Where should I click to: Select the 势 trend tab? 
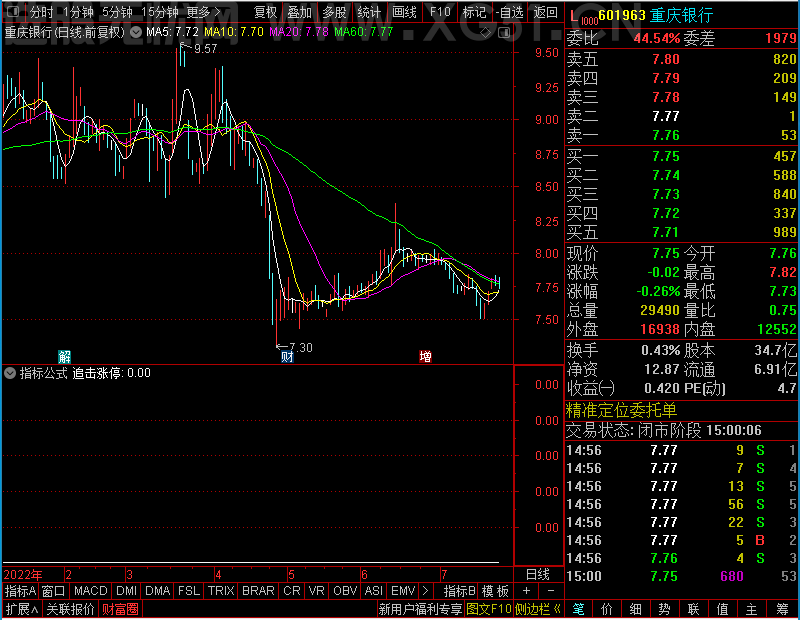click(x=664, y=609)
